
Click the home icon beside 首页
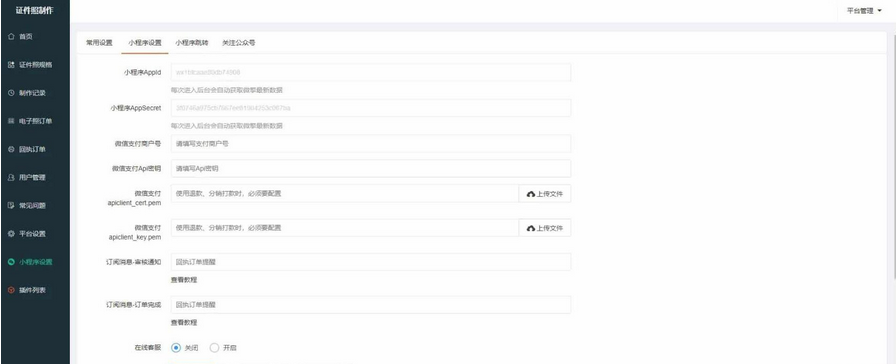click(x=11, y=37)
